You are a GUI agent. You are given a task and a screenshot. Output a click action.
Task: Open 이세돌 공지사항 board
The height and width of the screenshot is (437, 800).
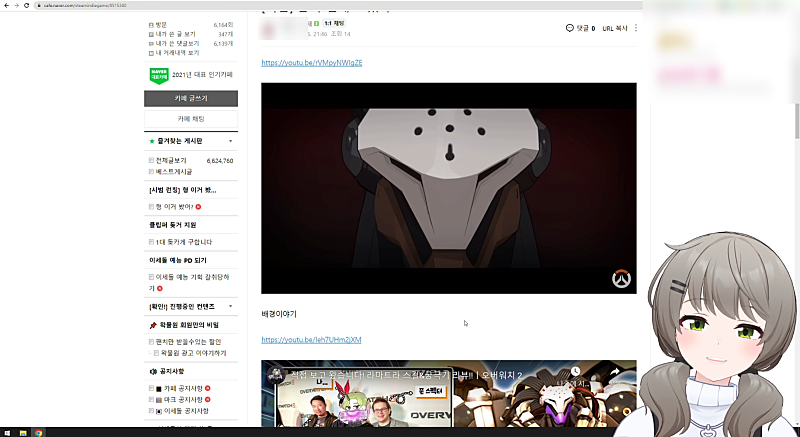coord(186,410)
